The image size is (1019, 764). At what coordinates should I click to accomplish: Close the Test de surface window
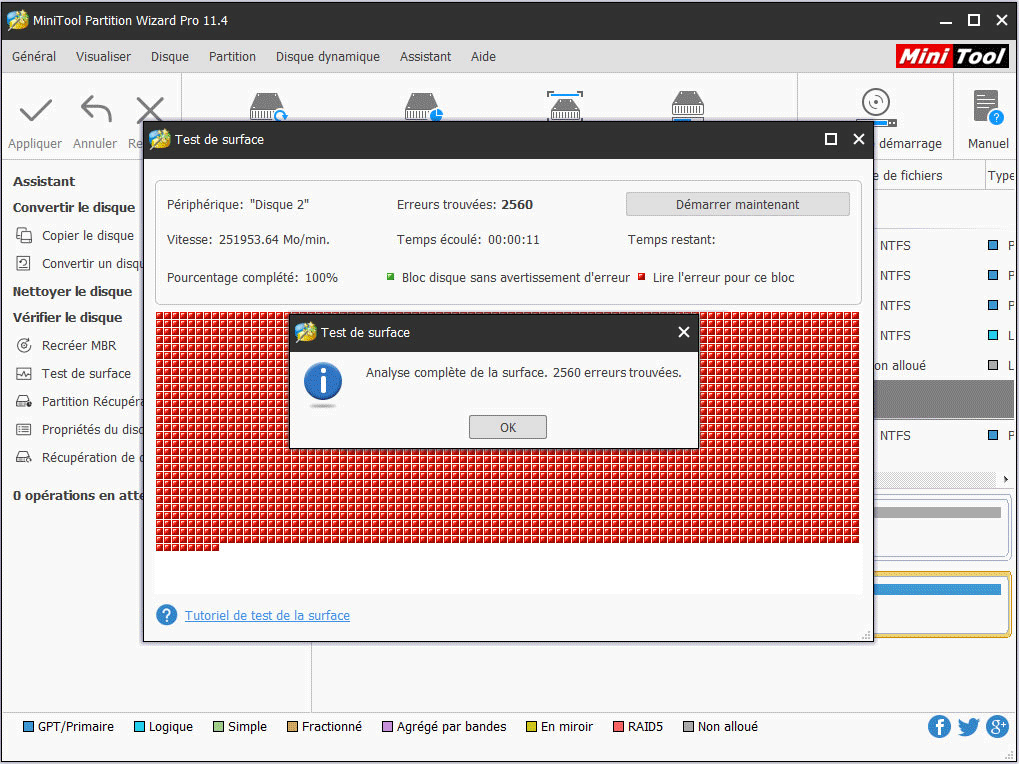click(x=858, y=139)
